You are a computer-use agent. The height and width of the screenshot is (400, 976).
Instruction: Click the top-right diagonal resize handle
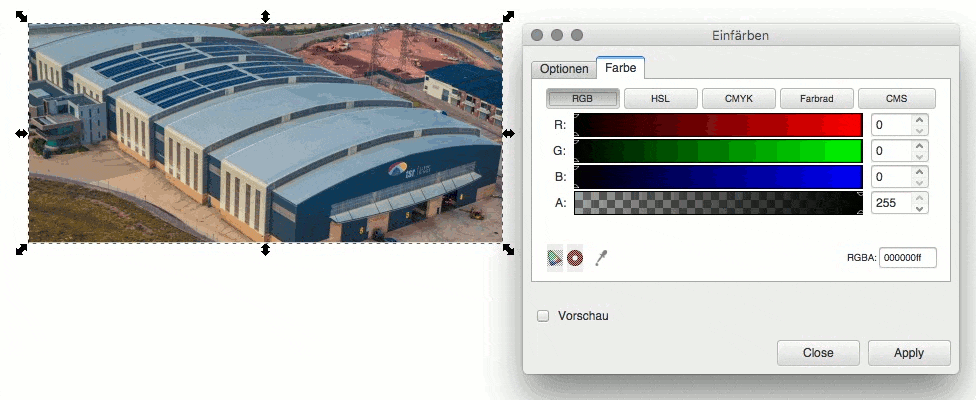[x=509, y=16]
